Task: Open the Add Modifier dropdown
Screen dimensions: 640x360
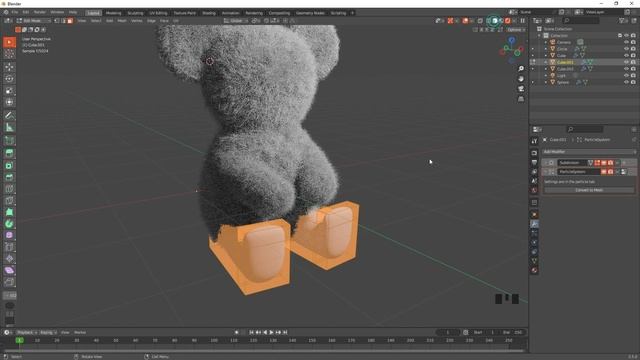Action: [x=589, y=152]
